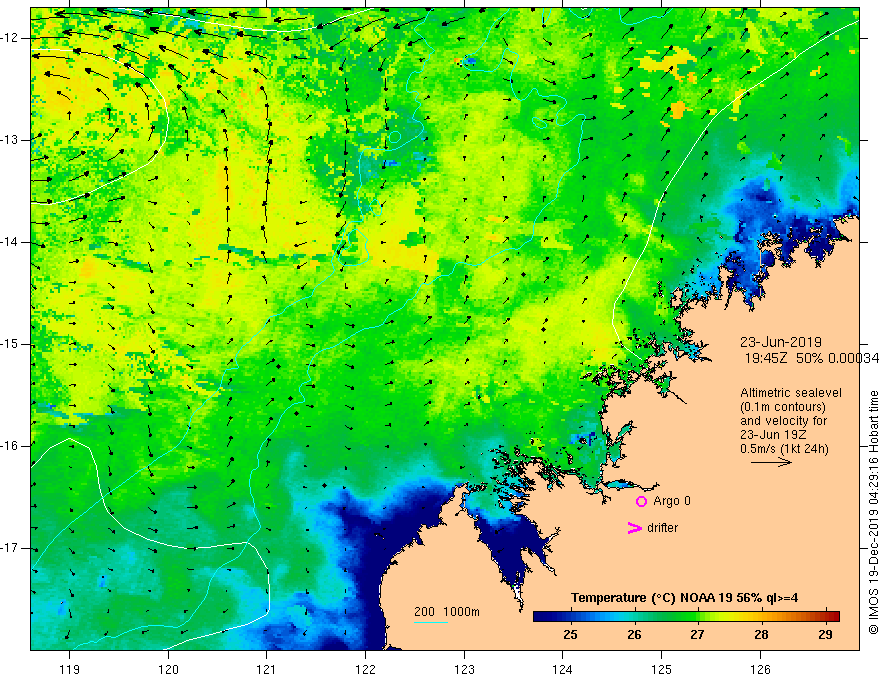This screenshot has width=880, height=680.
Task: Click the magenta drifter arrow legend icon
Action: point(634,528)
